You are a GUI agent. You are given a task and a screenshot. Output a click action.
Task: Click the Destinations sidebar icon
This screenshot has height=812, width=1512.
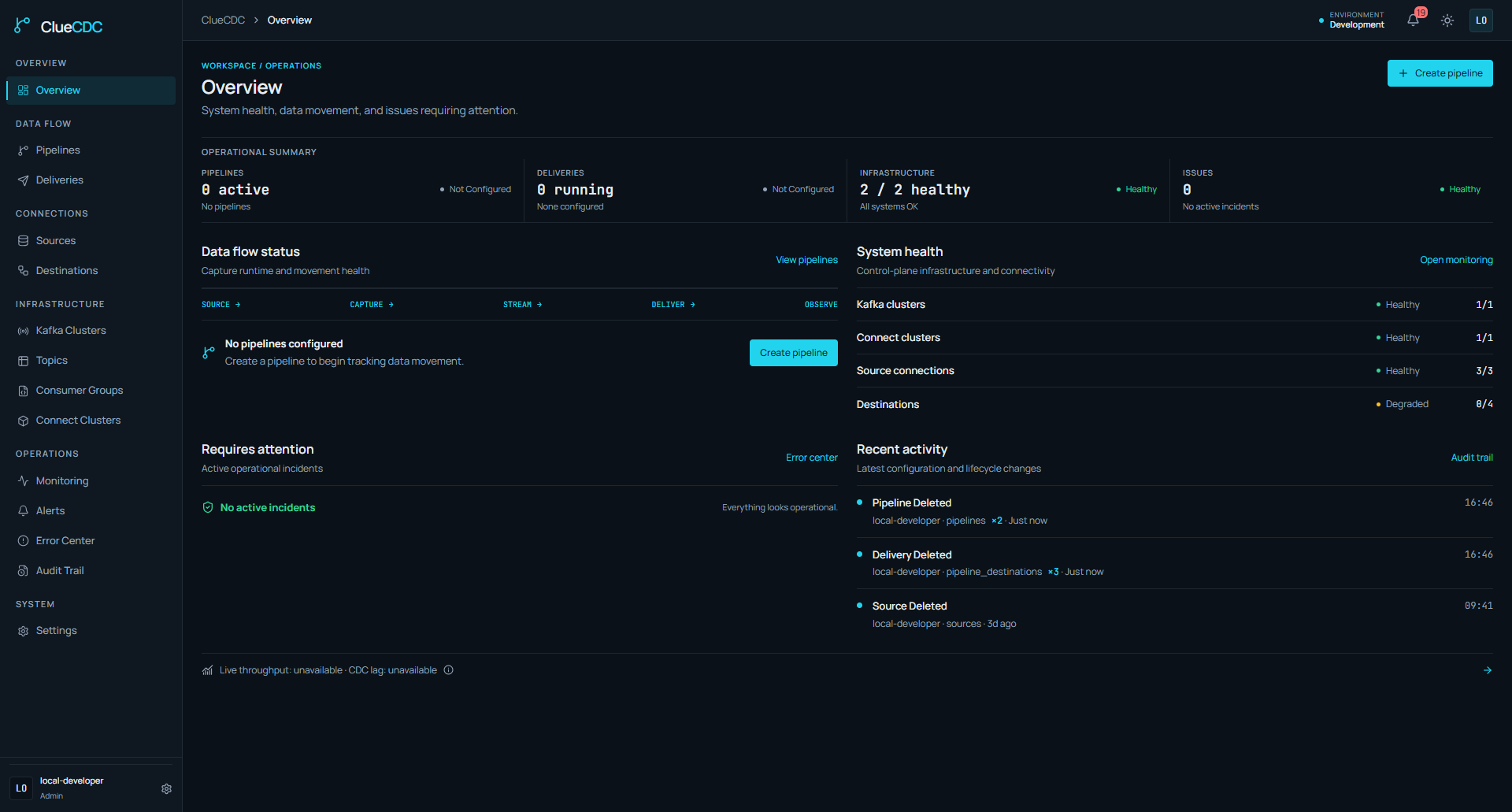23,271
